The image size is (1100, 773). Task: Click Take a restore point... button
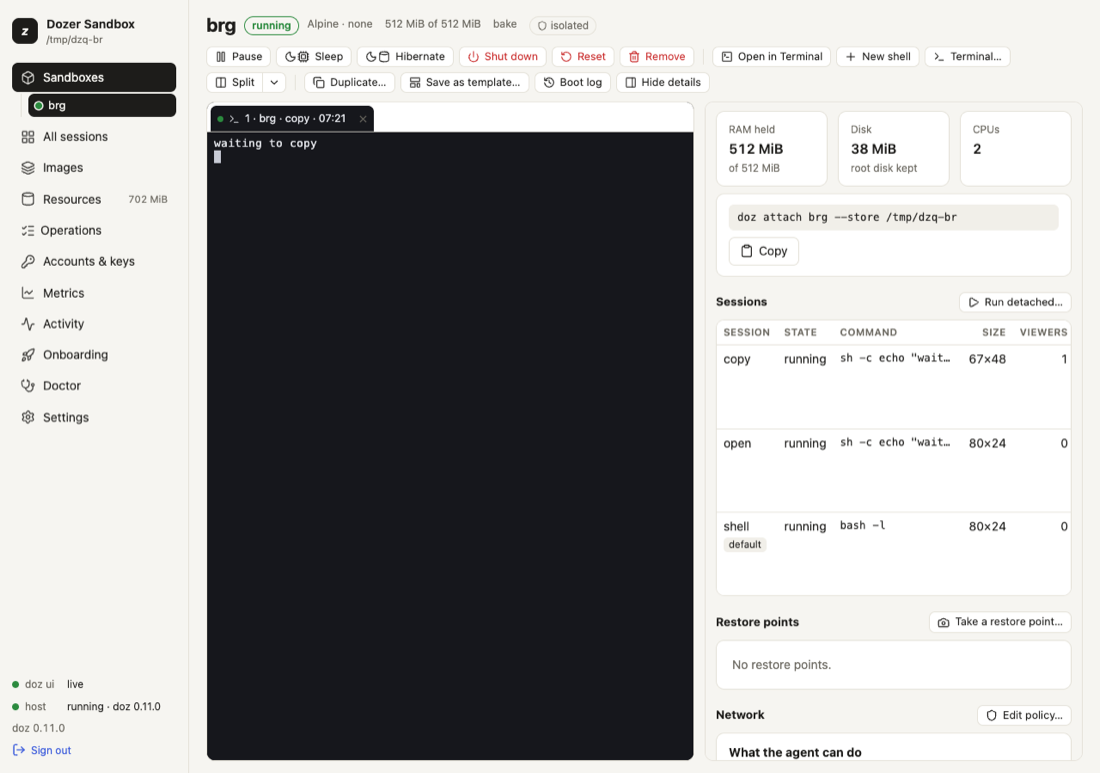1000,622
